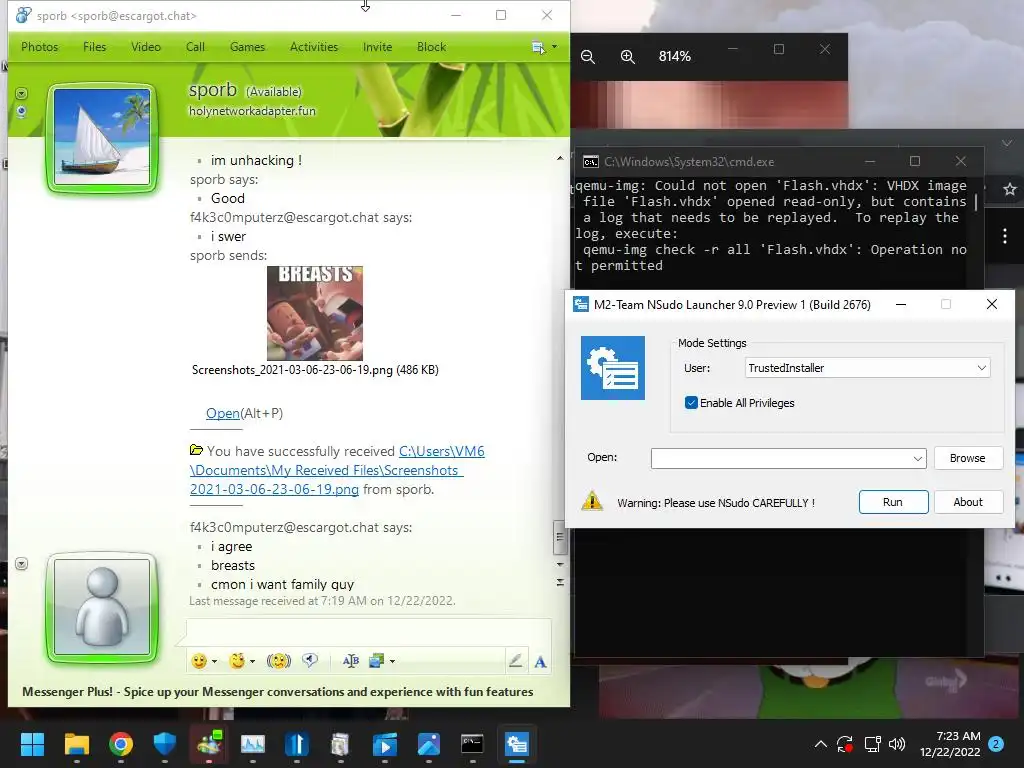The width and height of the screenshot is (1024, 768).
Task: Open the three-dot menu in background browser
Action: pos(1005,236)
